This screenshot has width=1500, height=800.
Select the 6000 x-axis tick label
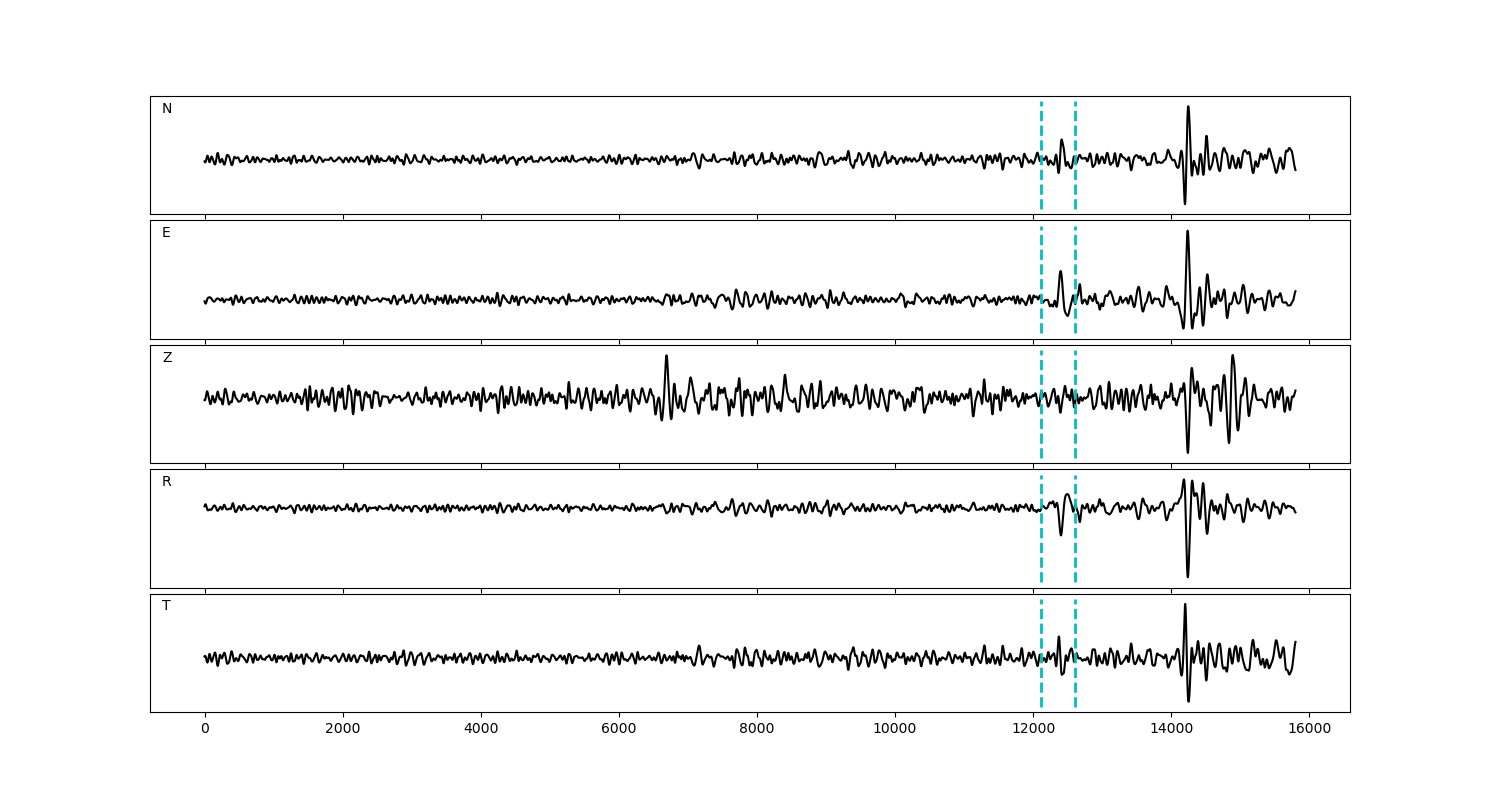tap(619, 730)
